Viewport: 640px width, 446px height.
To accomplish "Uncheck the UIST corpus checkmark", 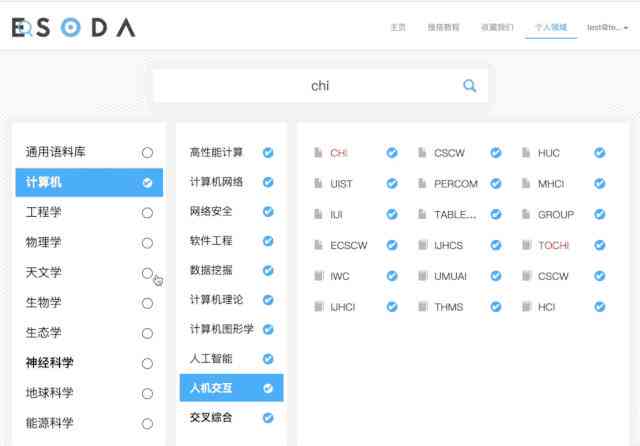I will pyautogui.click(x=392, y=184).
